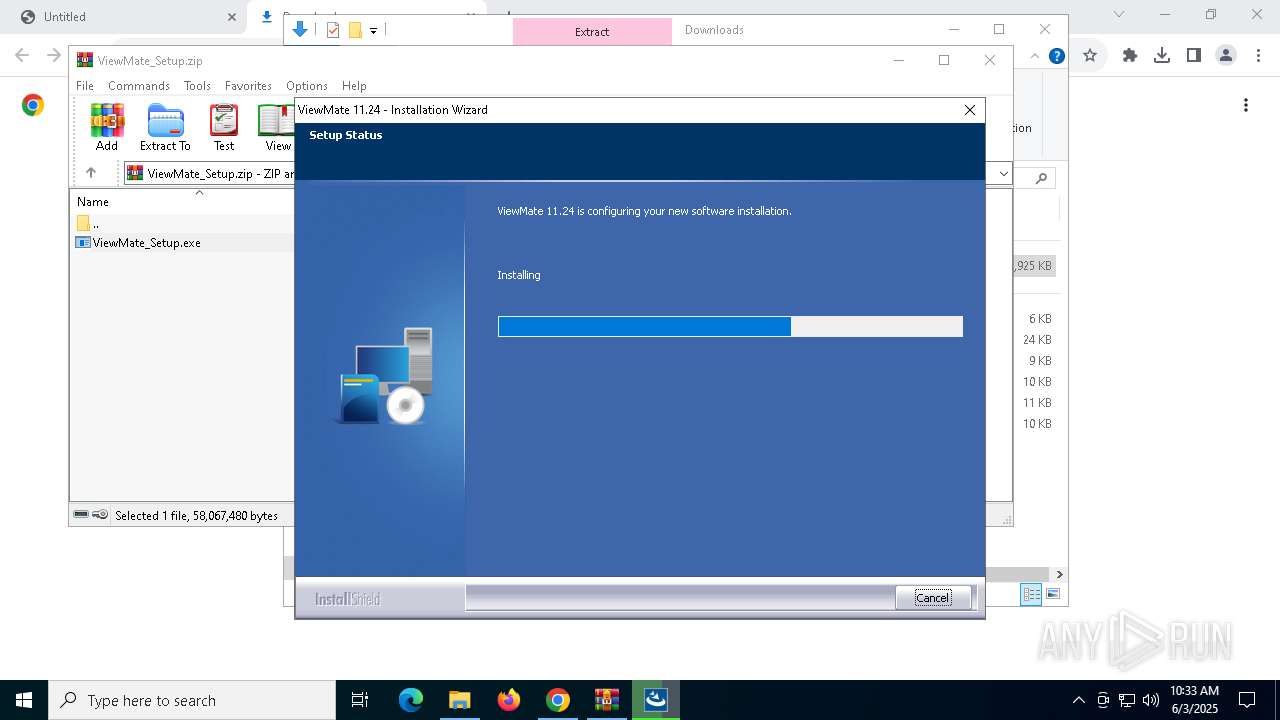Bookmark this page with the star icon
The width and height of the screenshot is (1280, 720).
[1090, 56]
